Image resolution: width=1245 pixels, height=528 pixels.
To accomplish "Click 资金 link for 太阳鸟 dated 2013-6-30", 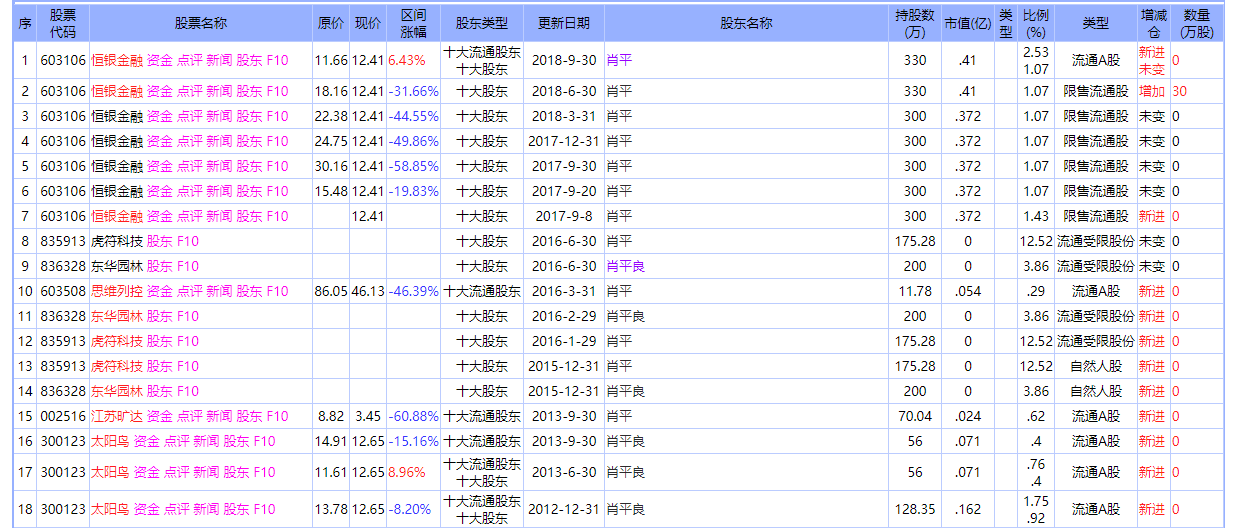I will (147, 472).
